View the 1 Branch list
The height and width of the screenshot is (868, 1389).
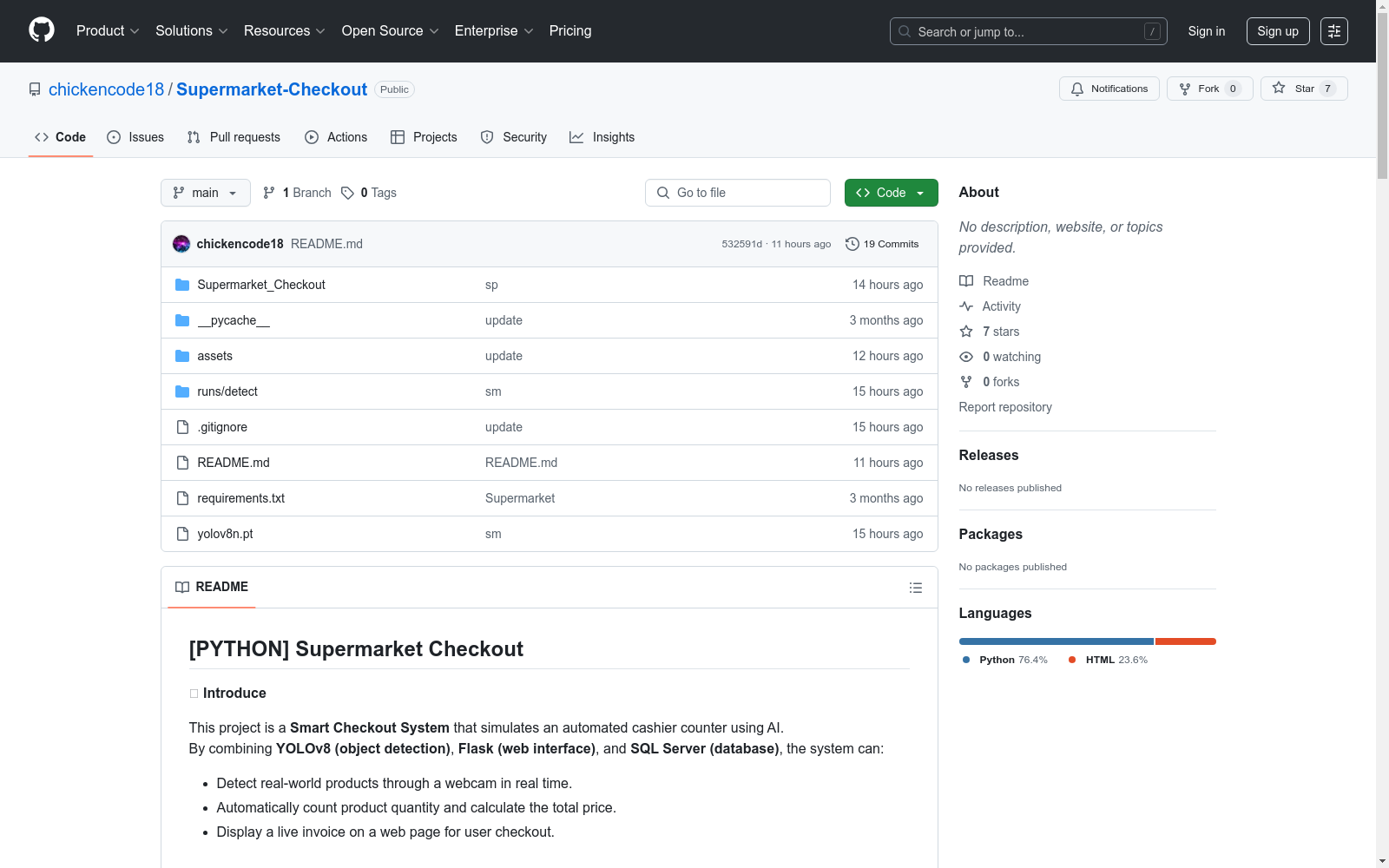[297, 193]
